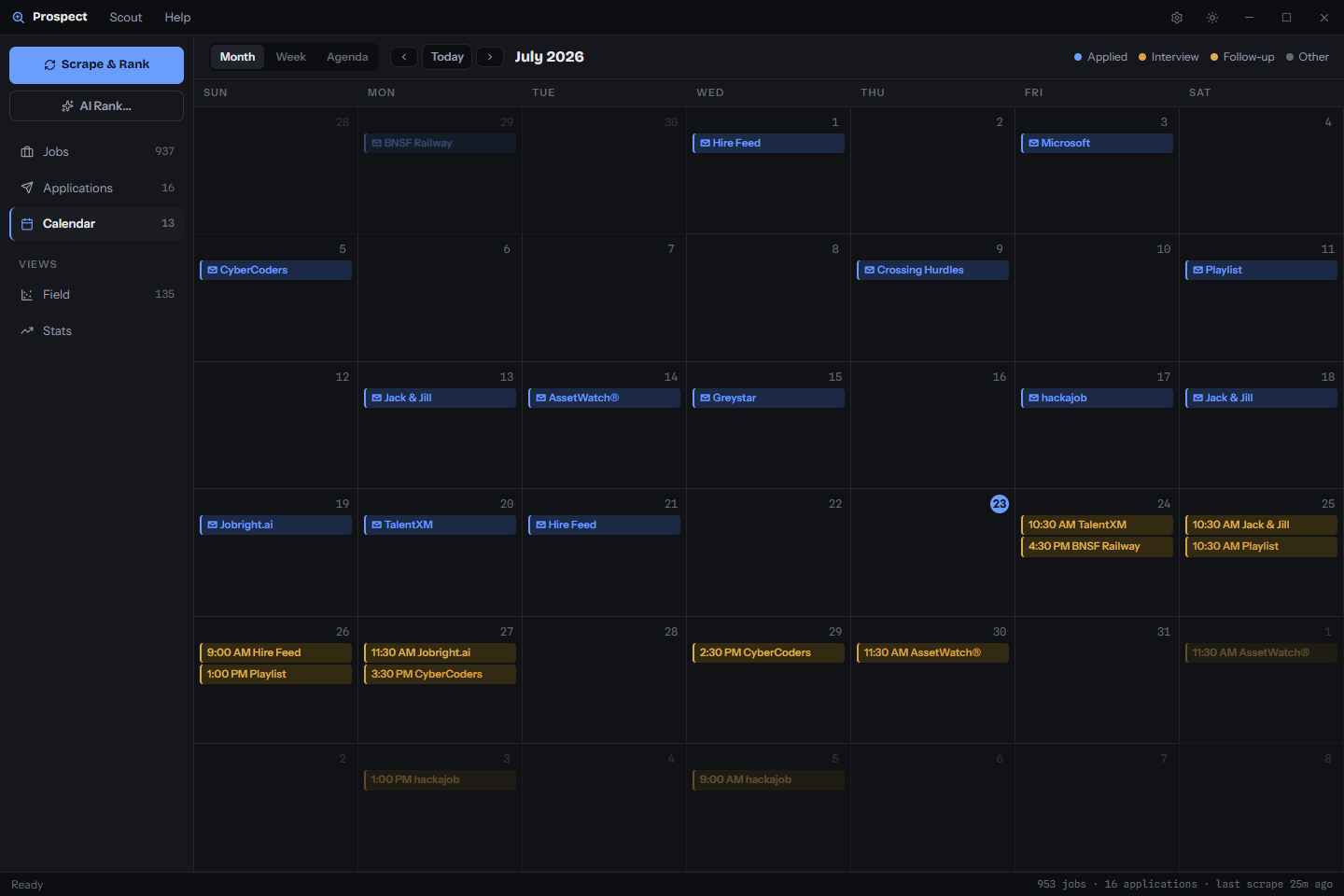Image resolution: width=1344 pixels, height=896 pixels.
Task: Open 9:00 AM Hire Feed interview
Action: (275, 653)
